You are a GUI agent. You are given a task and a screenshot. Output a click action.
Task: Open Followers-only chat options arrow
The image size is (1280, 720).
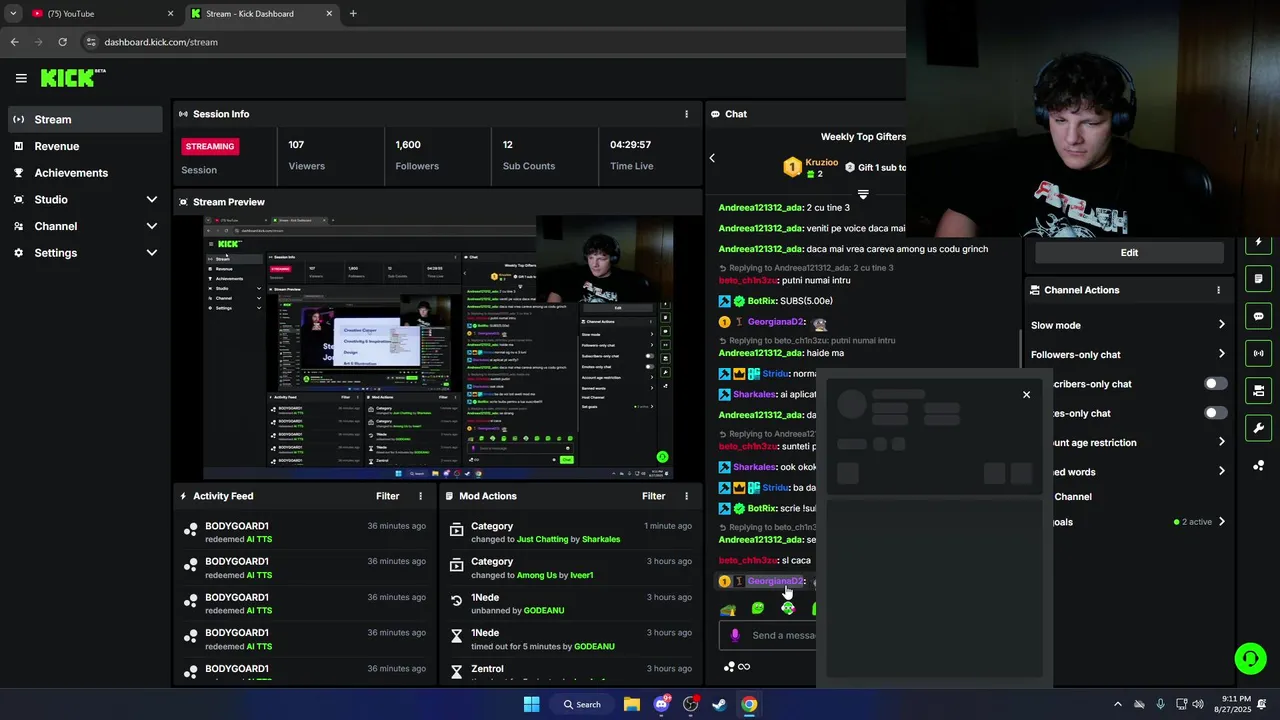pos(1221,354)
